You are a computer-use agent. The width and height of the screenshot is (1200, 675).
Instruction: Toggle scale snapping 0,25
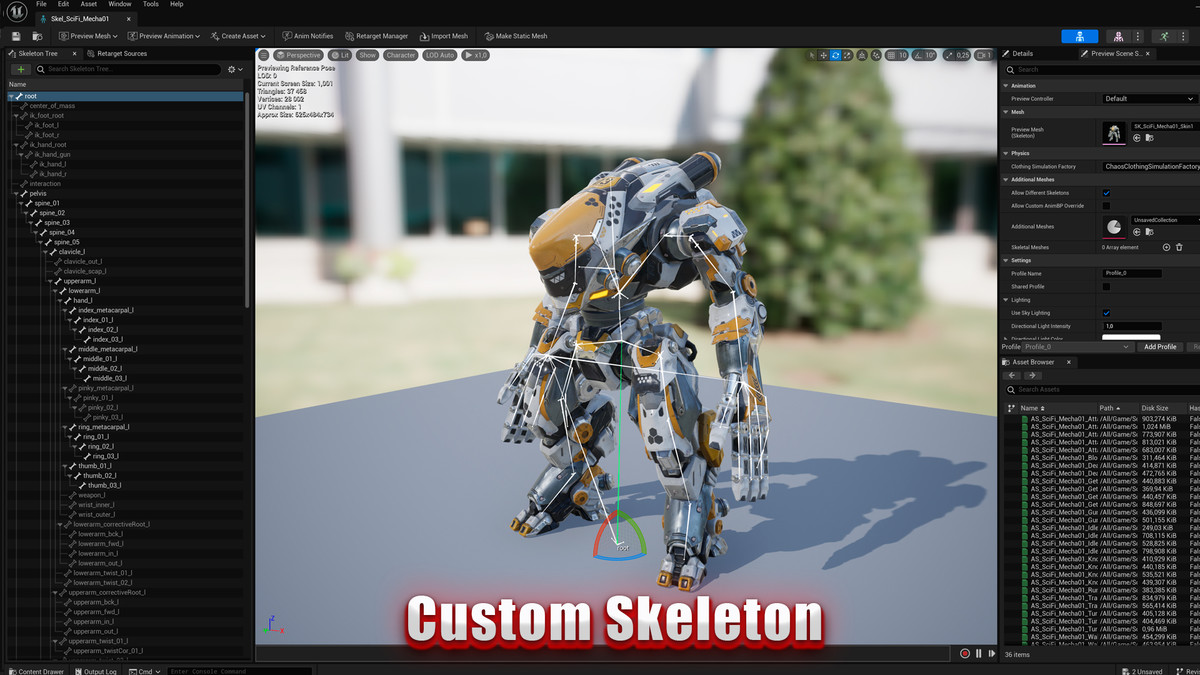pyautogui.click(x=957, y=55)
